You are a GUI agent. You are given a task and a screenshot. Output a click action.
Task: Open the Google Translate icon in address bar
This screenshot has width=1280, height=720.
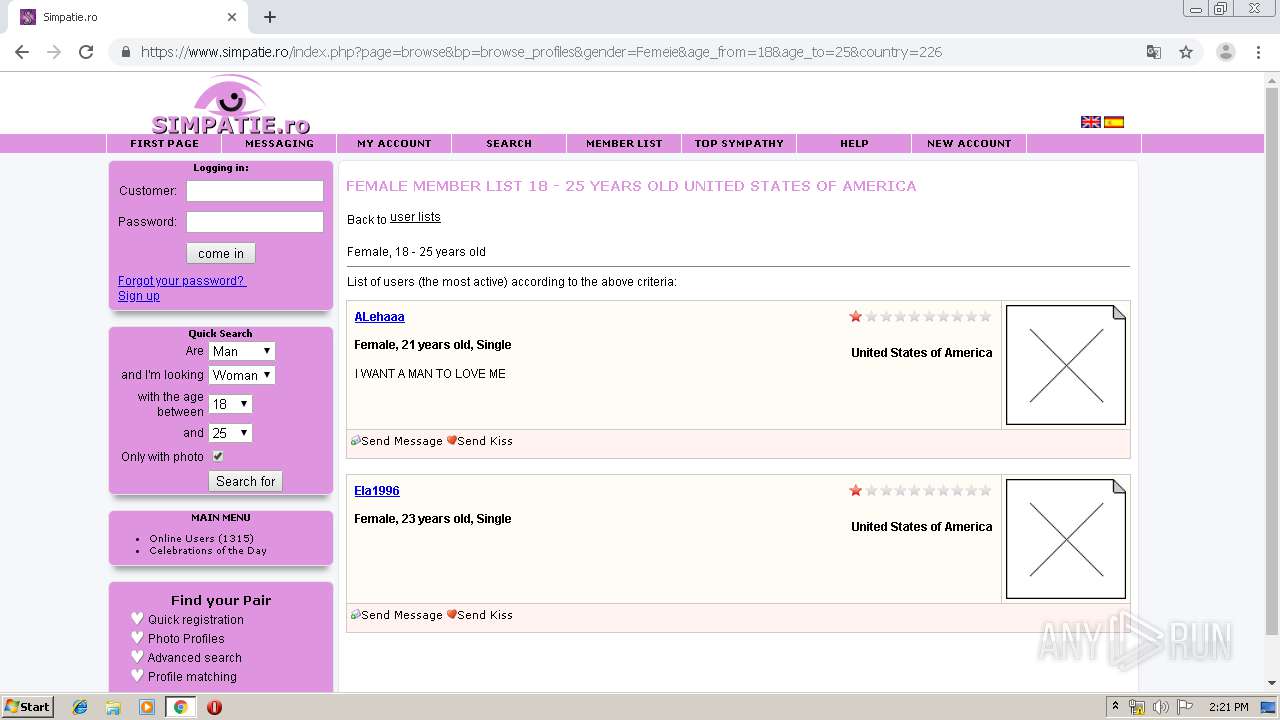[x=1154, y=52]
